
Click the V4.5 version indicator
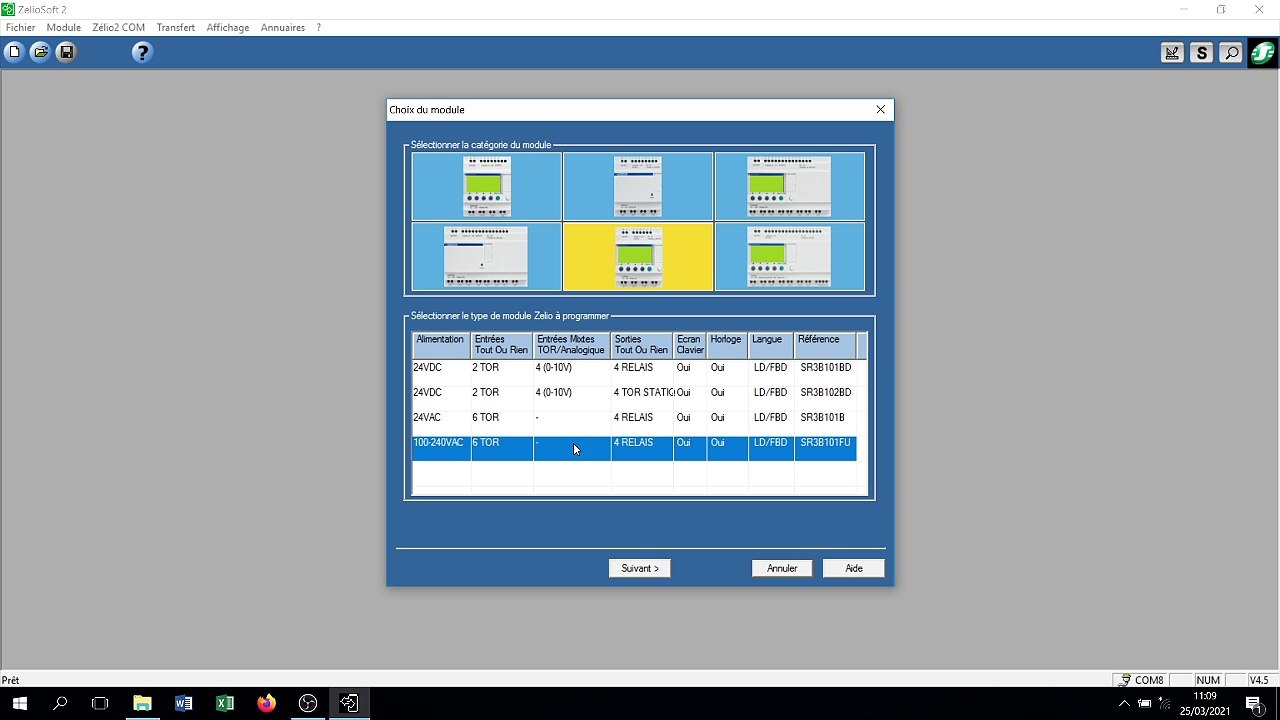coord(1258,680)
